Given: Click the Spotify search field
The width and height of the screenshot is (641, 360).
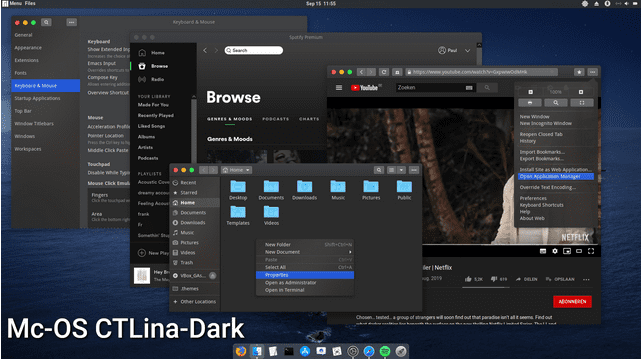Looking at the screenshot, I should [253, 50].
